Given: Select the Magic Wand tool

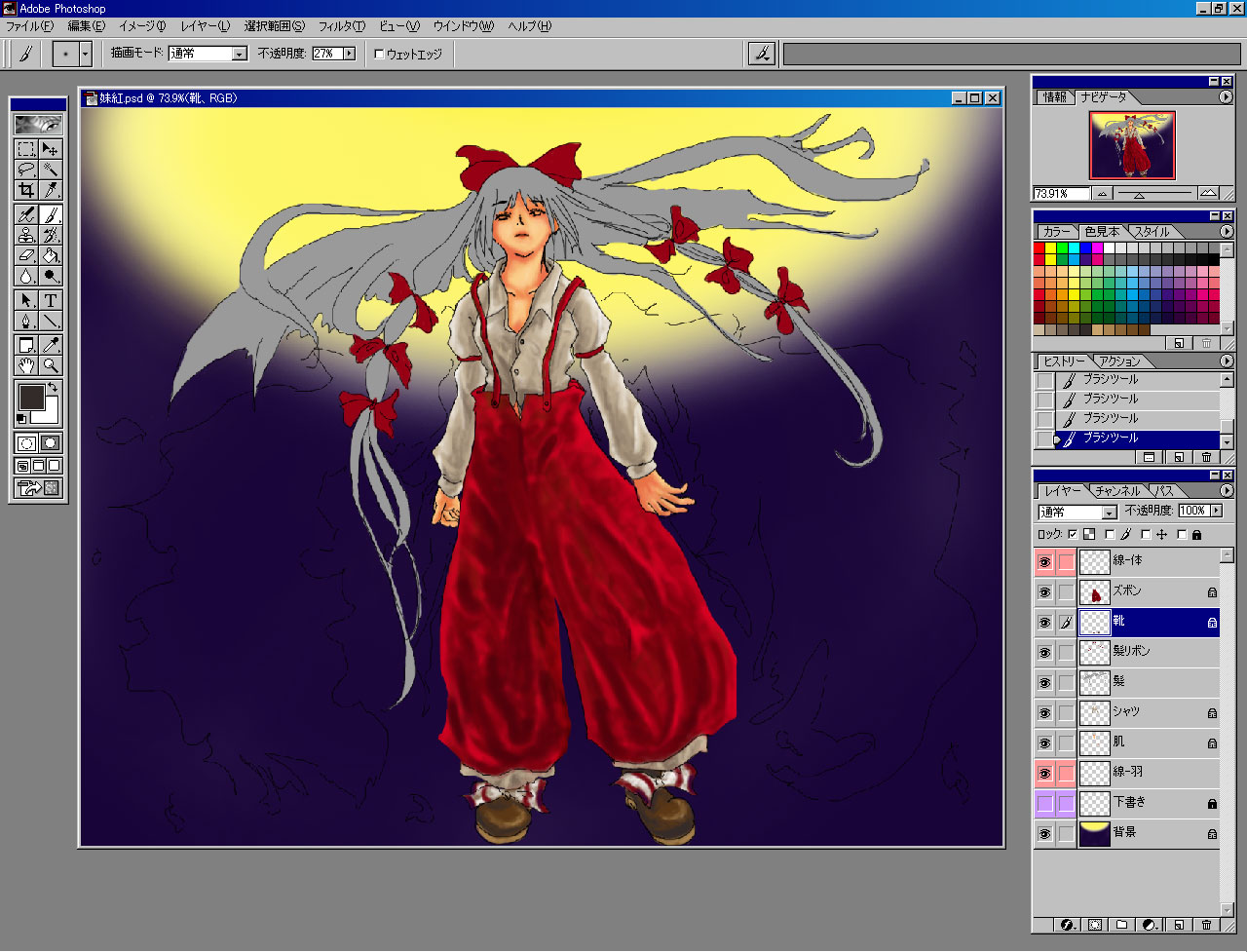Looking at the screenshot, I should tap(51, 170).
